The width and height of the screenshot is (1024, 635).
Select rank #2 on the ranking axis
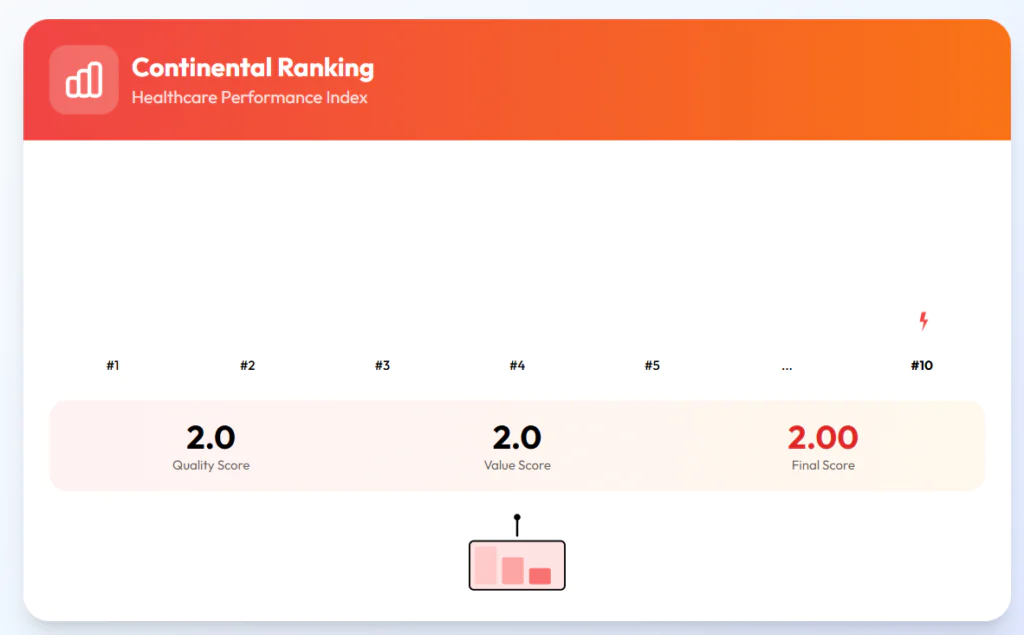pos(248,365)
